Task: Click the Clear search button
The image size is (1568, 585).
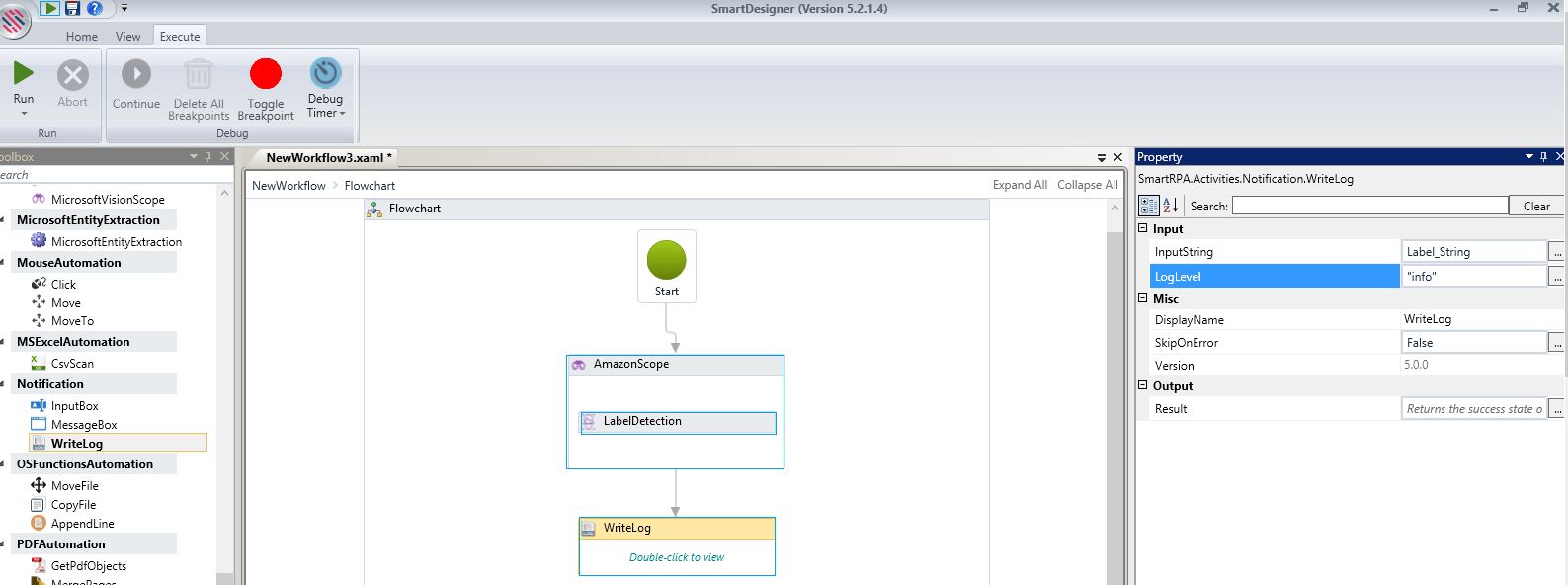Action: click(x=1536, y=206)
